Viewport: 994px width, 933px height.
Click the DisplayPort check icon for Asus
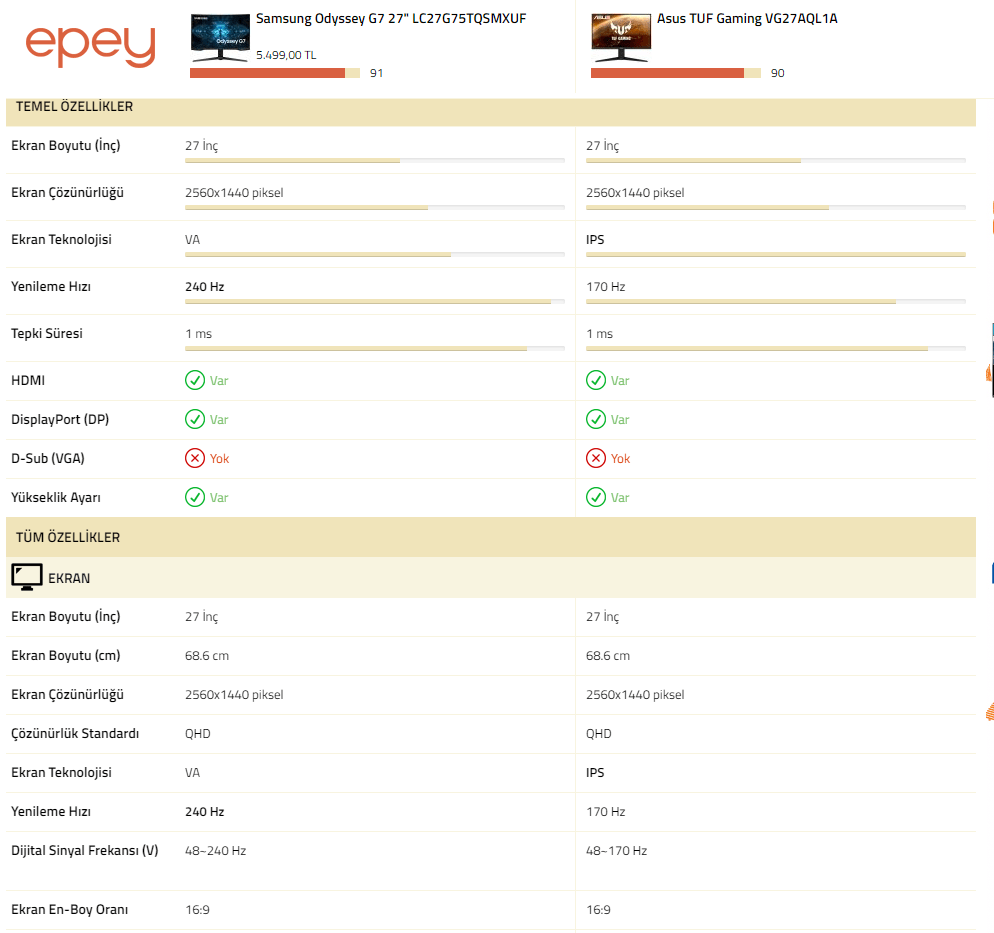click(596, 420)
